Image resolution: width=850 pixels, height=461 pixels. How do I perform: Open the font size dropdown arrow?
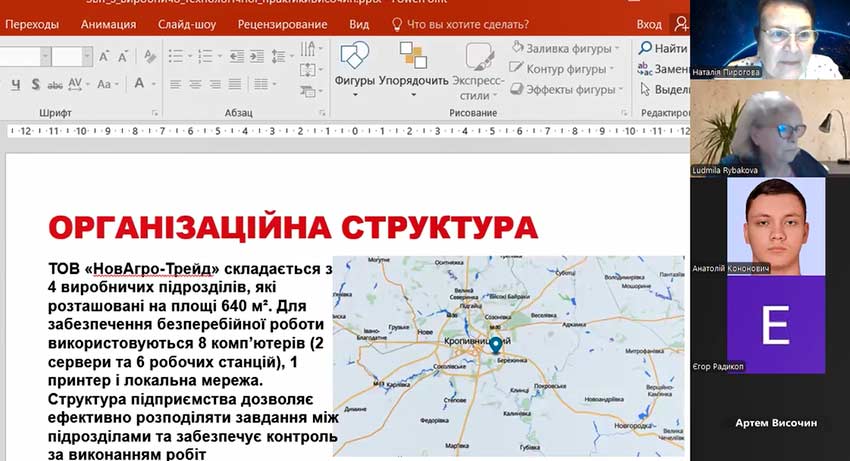85,56
